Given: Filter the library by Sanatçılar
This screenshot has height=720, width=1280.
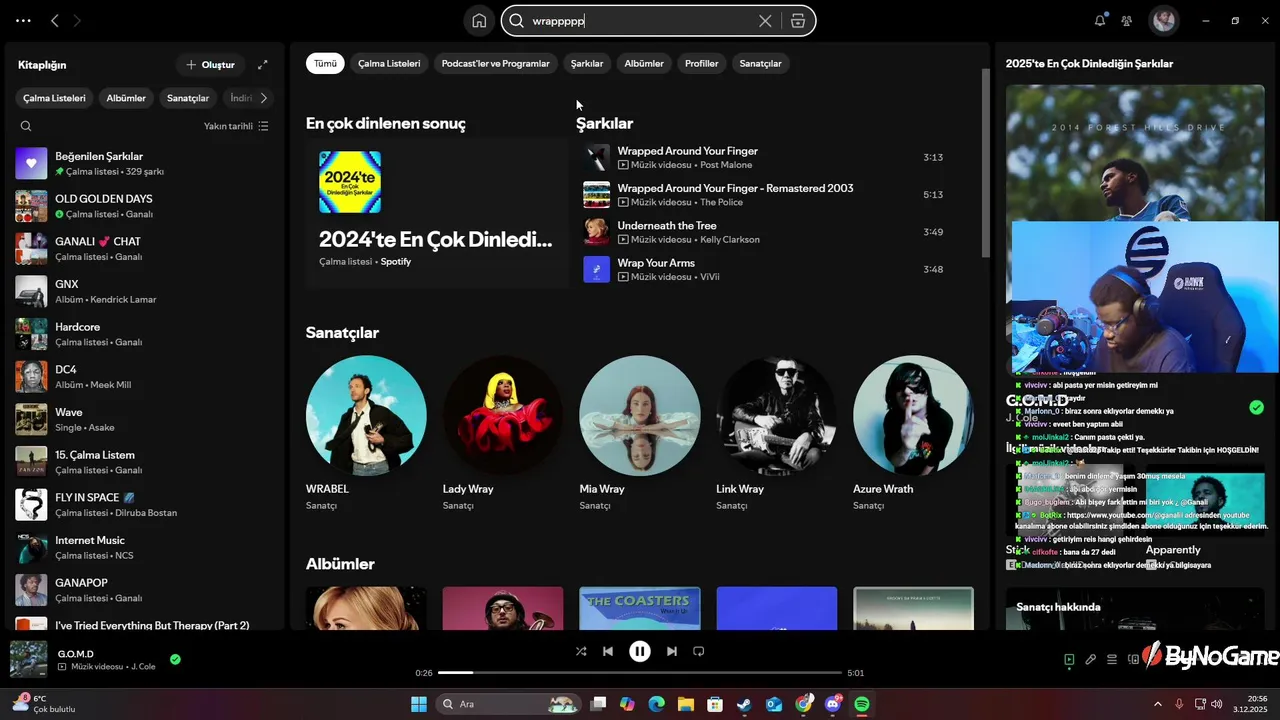Looking at the screenshot, I should (x=188, y=98).
